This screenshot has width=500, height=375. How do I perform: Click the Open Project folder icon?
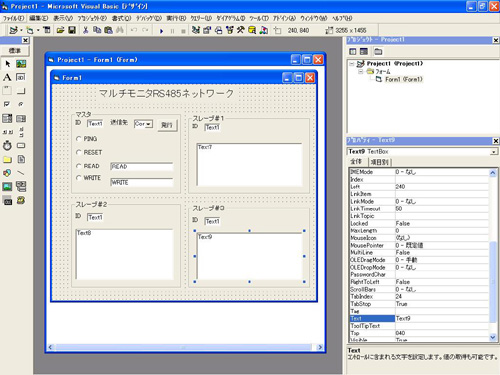(x=60, y=30)
